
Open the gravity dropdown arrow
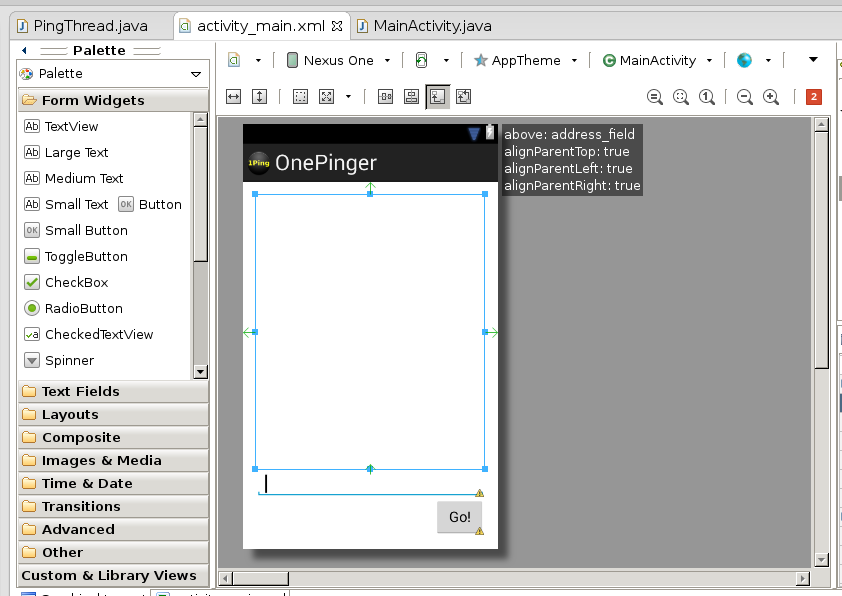349,97
